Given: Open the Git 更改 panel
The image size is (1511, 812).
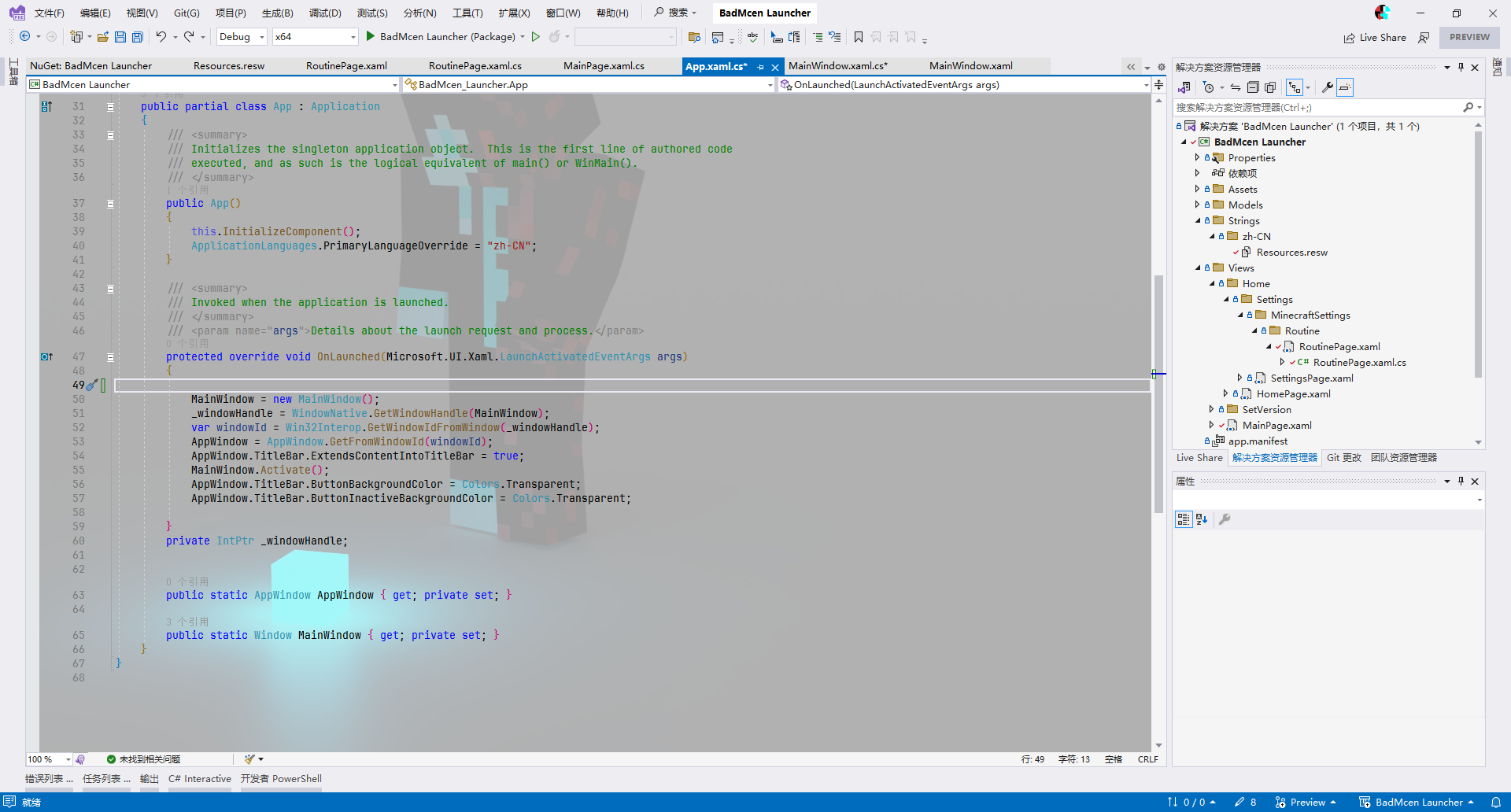Looking at the screenshot, I should (1344, 457).
